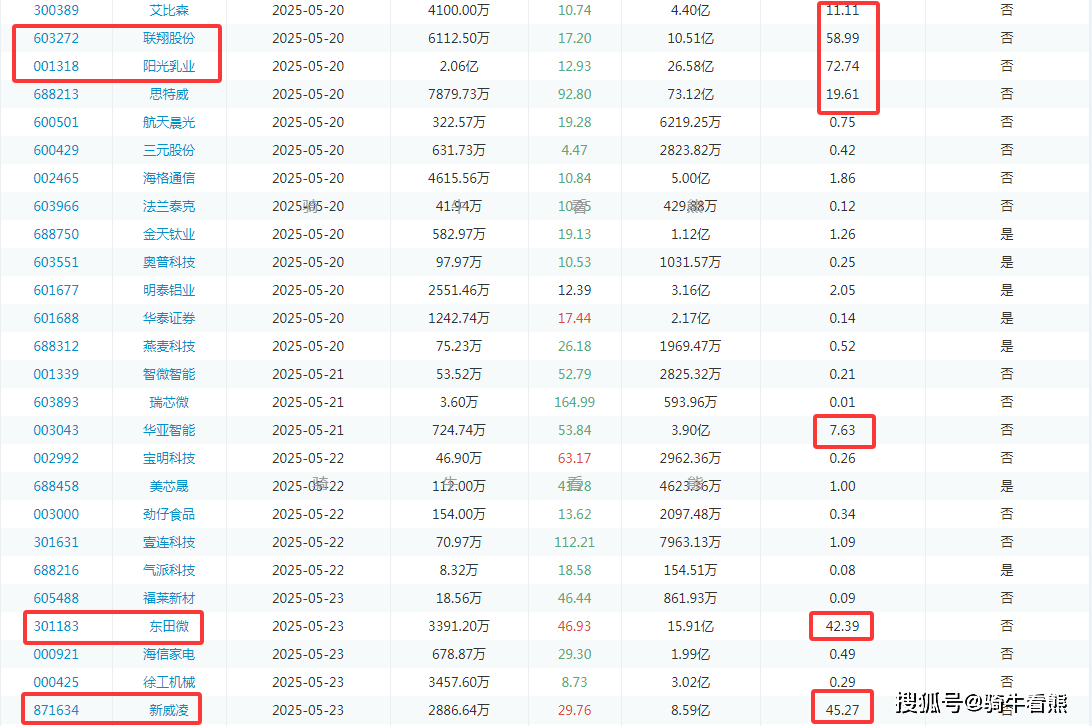1092x726 pixels.
Task: Open stock code 603272 link
Action: (x=56, y=38)
